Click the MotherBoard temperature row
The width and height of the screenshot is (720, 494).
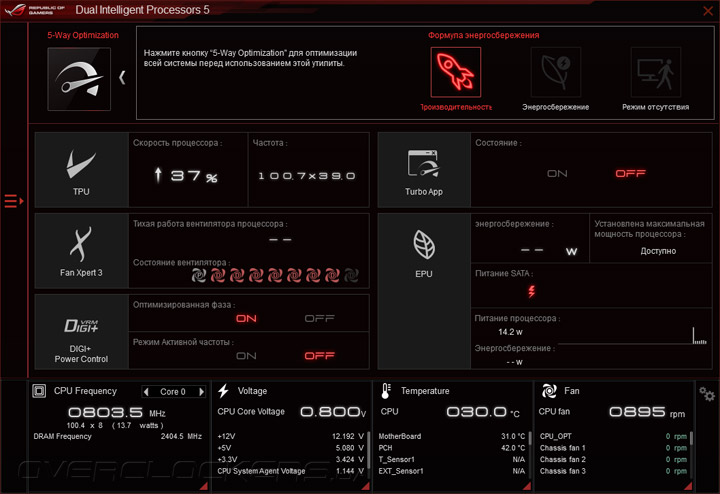tap(452, 436)
